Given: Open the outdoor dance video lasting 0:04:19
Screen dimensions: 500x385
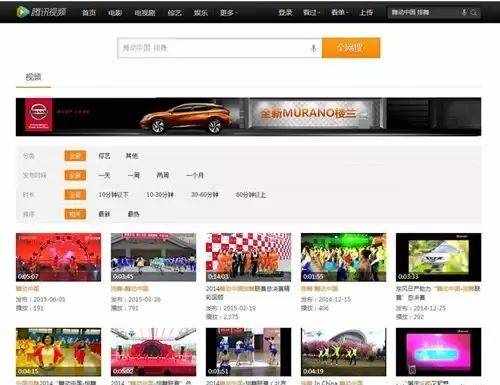Looking at the screenshot, I should click(343, 352).
